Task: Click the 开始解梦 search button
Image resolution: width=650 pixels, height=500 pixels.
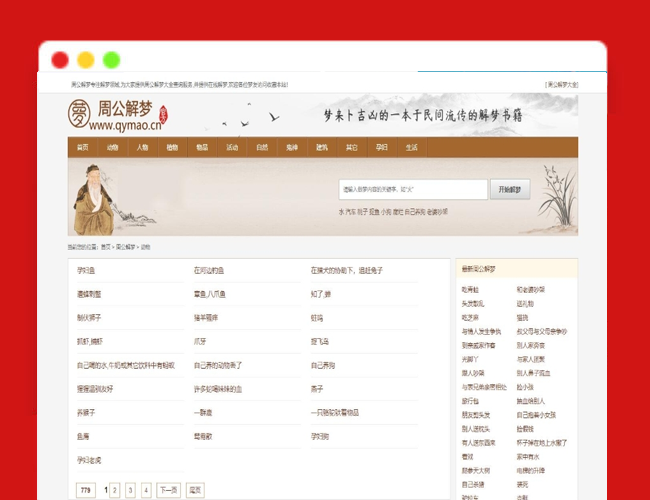Action: [510, 189]
